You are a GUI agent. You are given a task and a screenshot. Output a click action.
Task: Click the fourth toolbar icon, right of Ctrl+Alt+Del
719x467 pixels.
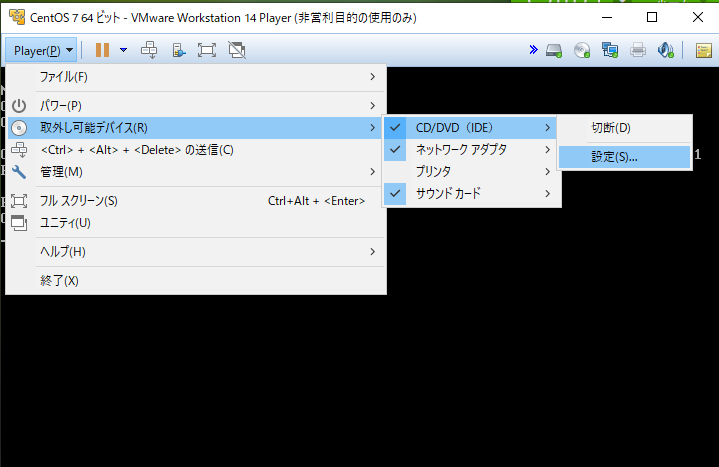[179, 50]
